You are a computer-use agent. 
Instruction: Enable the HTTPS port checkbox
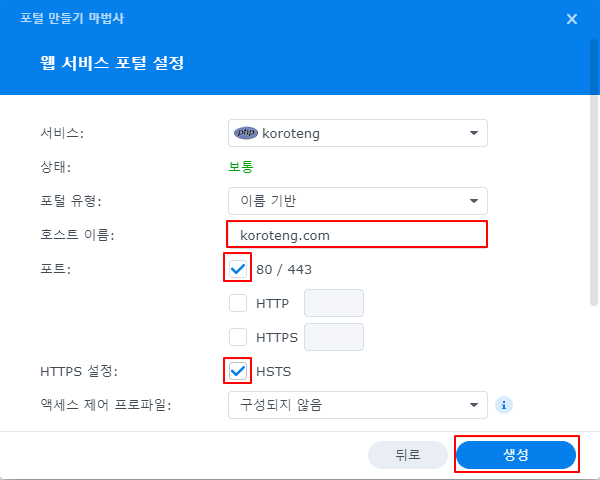238,337
